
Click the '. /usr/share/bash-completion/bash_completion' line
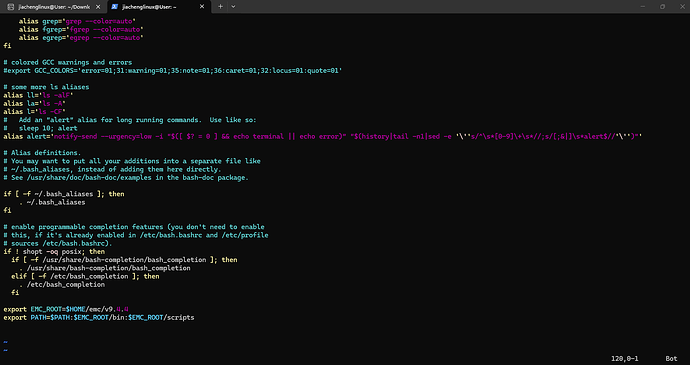[105, 268]
